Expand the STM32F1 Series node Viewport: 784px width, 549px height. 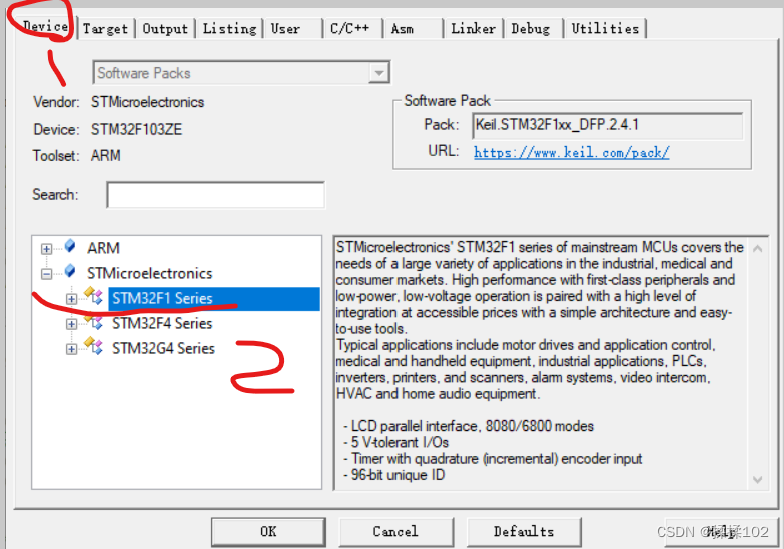(x=72, y=299)
